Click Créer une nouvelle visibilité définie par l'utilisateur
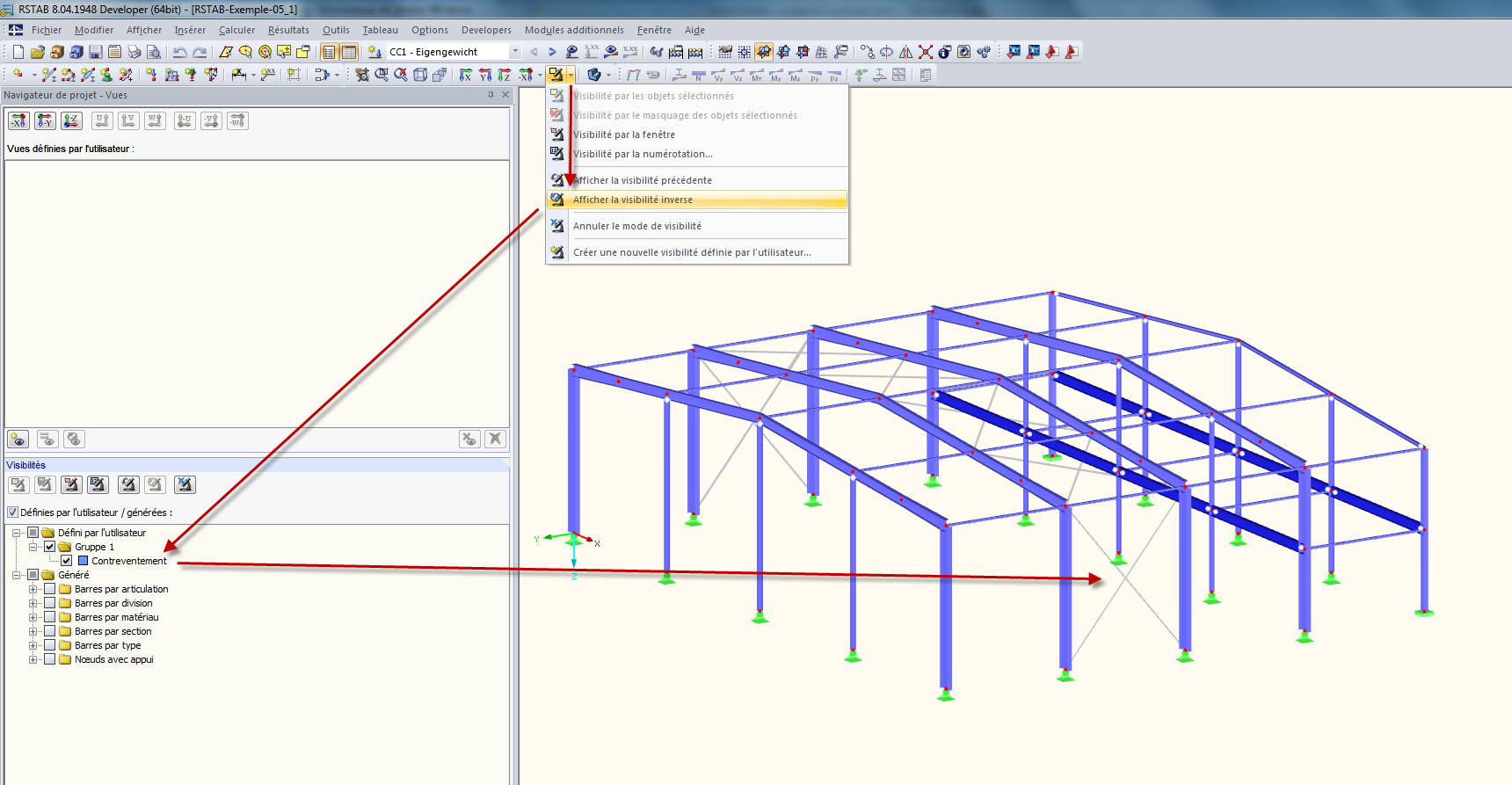Image resolution: width=1512 pixels, height=785 pixels. click(697, 252)
